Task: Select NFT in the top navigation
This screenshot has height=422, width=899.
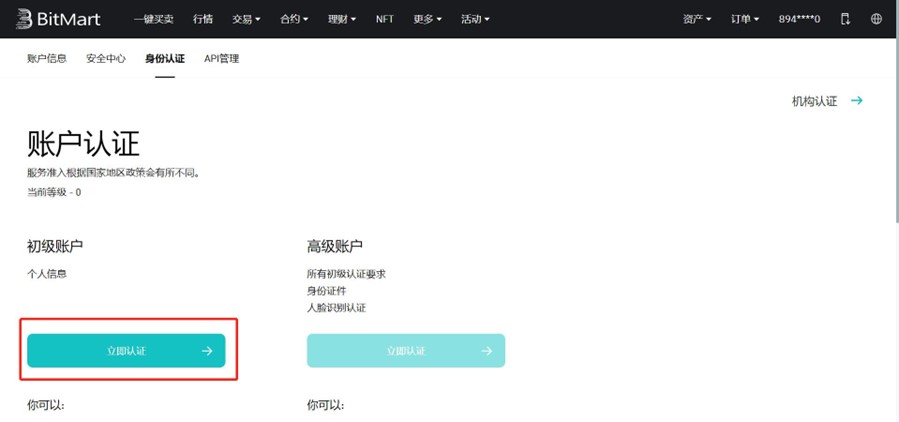Action: pyautogui.click(x=385, y=19)
